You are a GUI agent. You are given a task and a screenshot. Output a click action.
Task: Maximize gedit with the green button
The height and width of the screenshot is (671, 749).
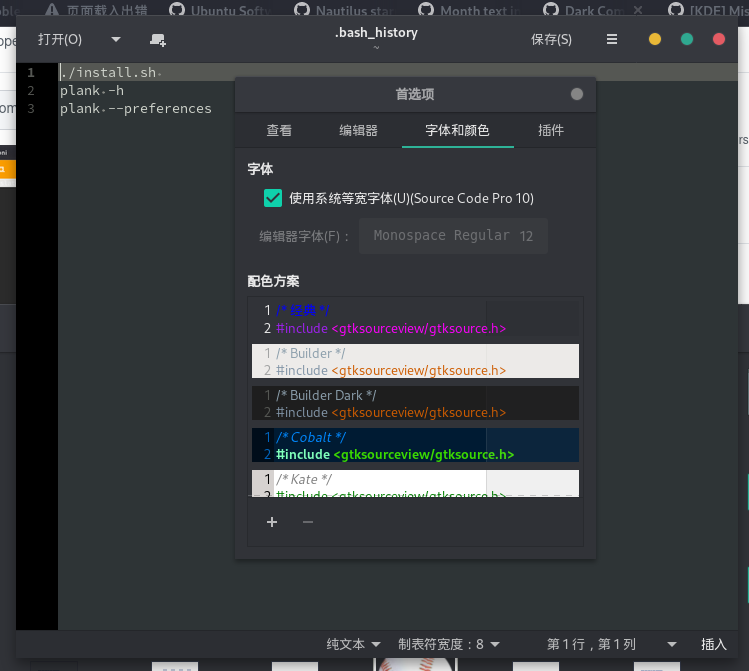pyautogui.click(x=687, y=39)
